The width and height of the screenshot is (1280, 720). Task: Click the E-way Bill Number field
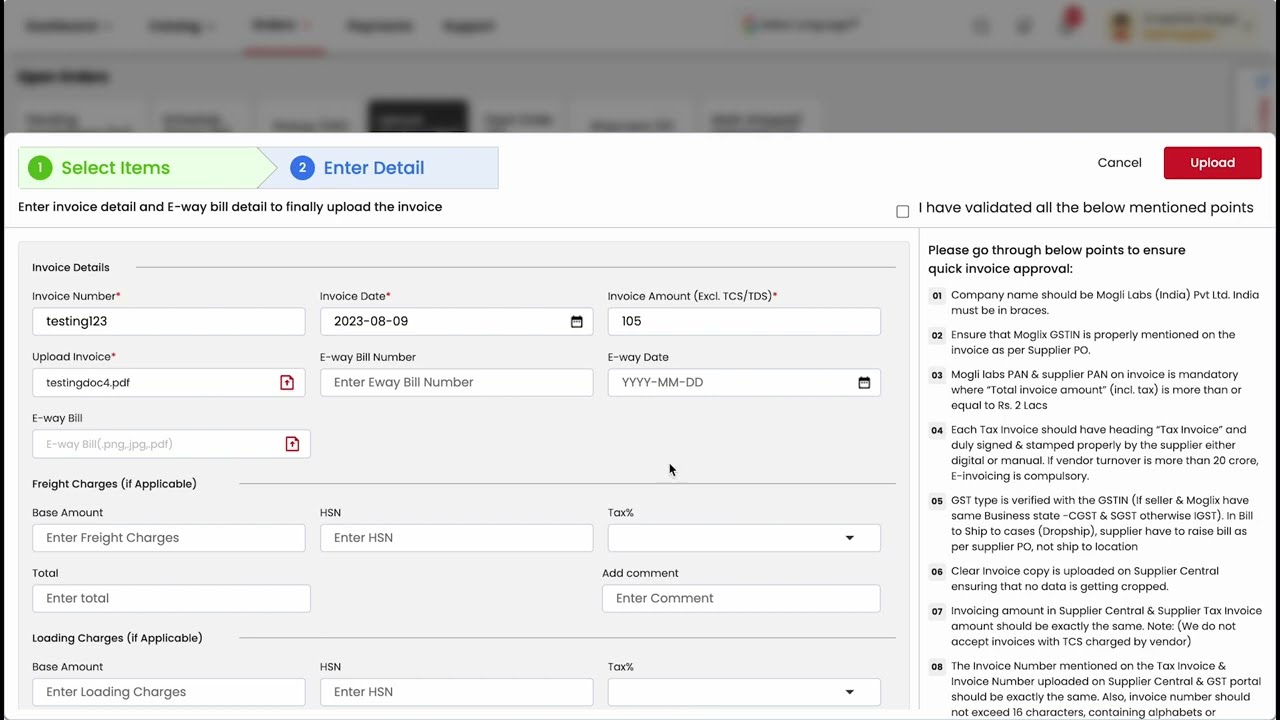click(x=456, y=382)
